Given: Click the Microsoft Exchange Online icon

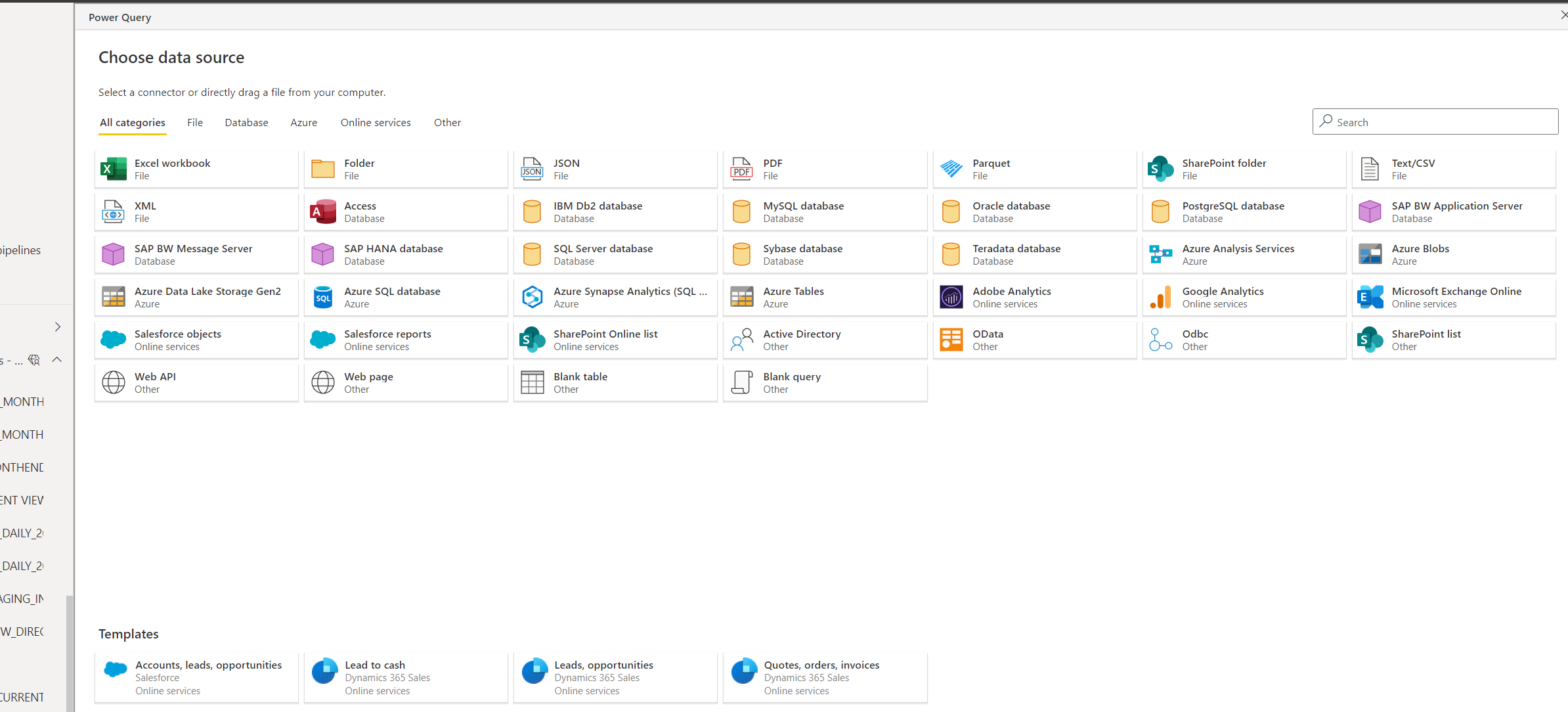Looking at the screenshot, I should tap(1370, 298).
